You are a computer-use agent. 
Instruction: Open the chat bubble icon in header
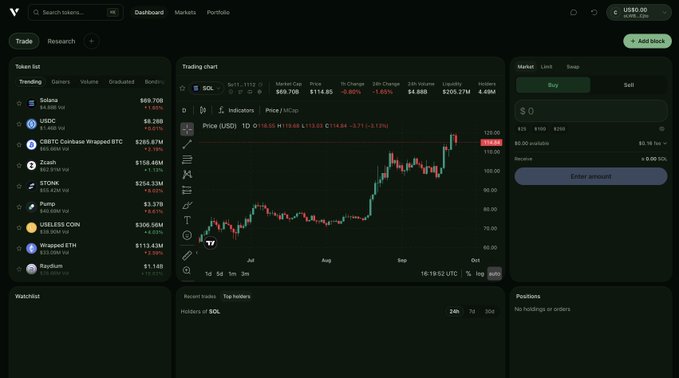pos(573,12)
